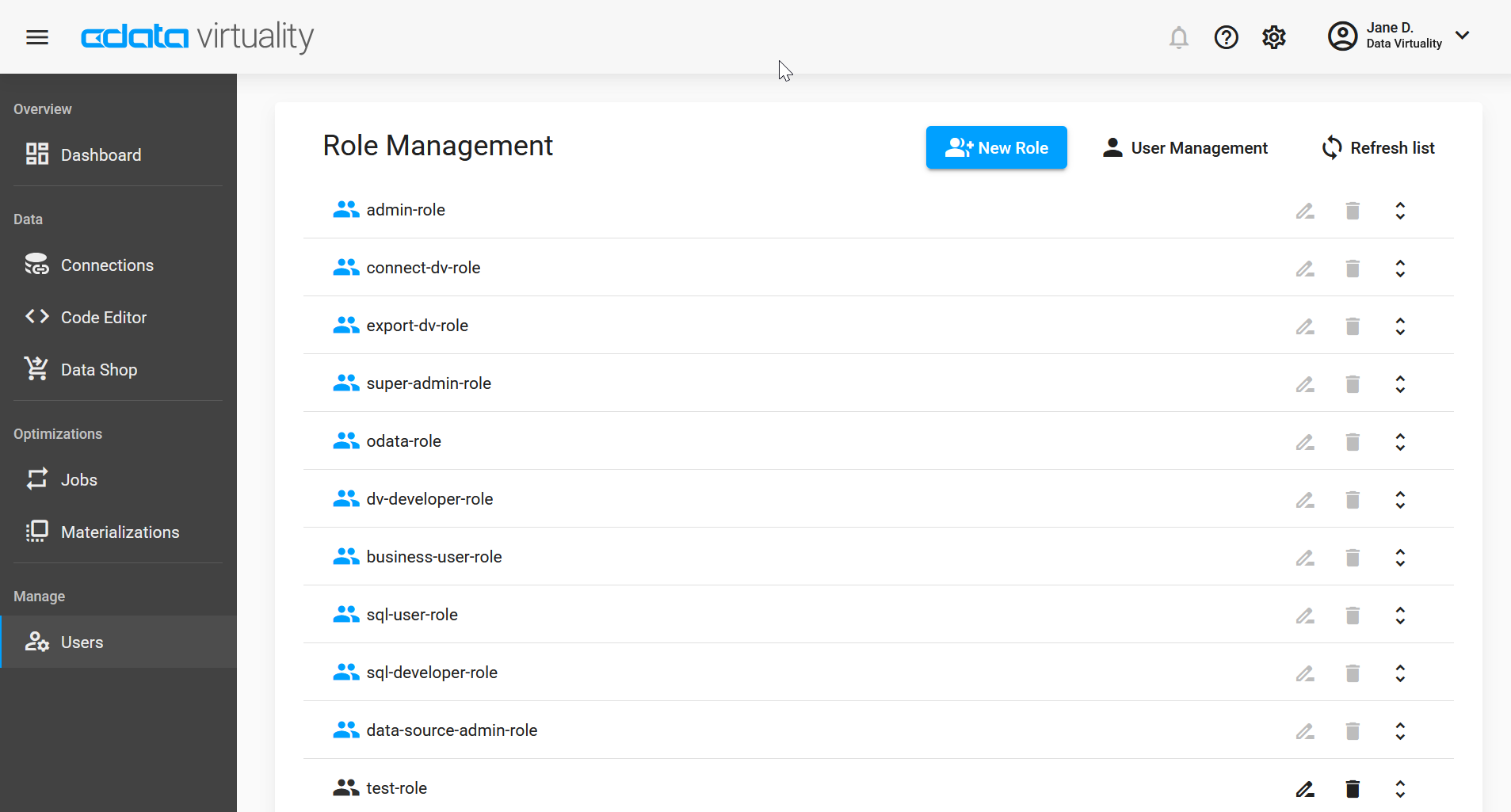The width and height of the screenshot is (1511, 812).
Task: Select the odata-role row
Action: (403, 440)
